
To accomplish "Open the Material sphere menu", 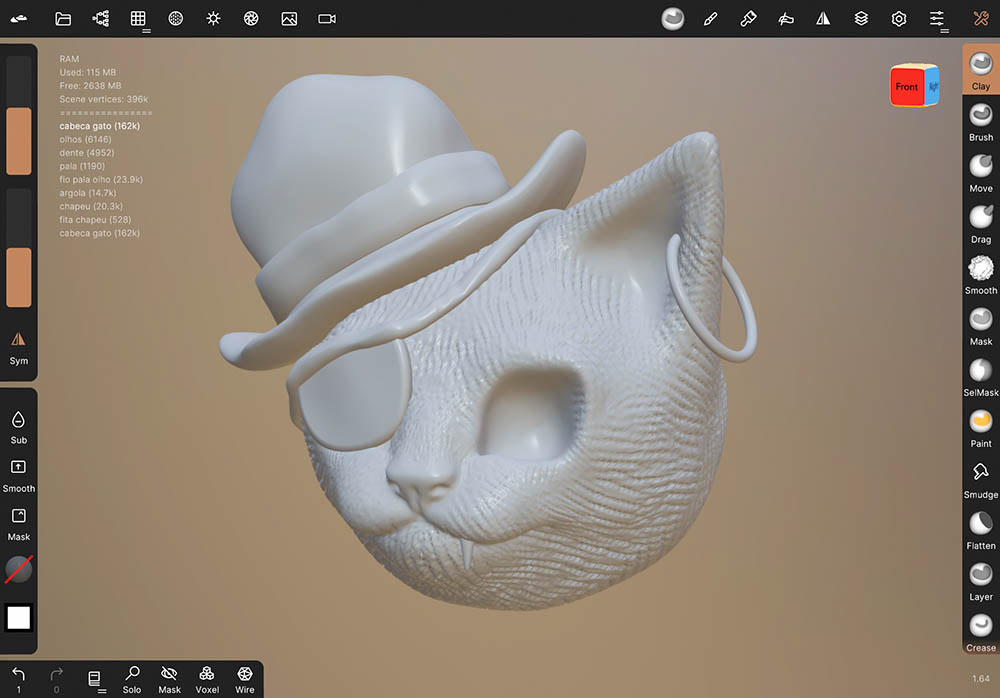I will coord(175,19).
